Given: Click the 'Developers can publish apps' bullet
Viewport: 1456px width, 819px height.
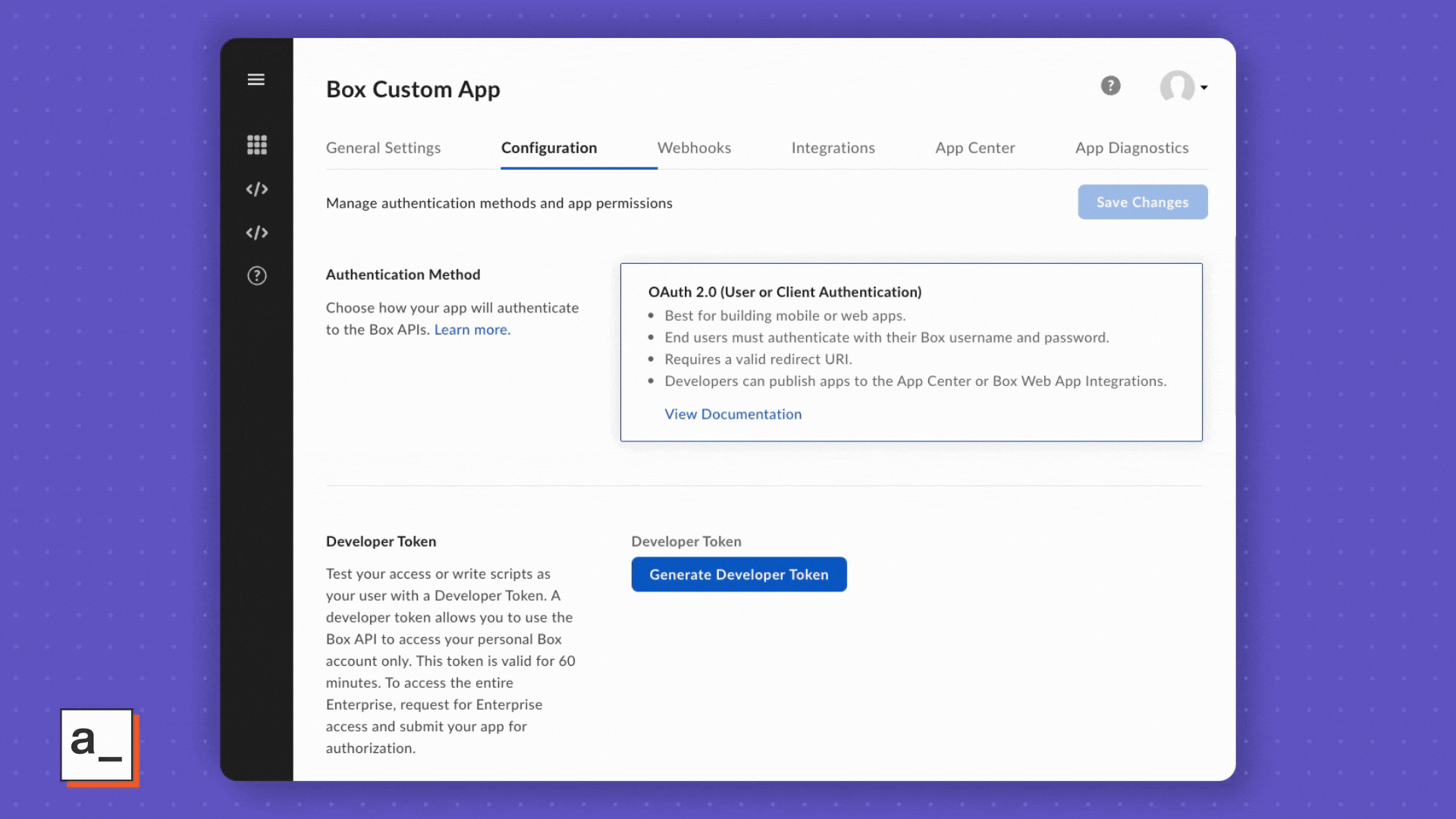Looking at the screenshot, I should [915, 381].
